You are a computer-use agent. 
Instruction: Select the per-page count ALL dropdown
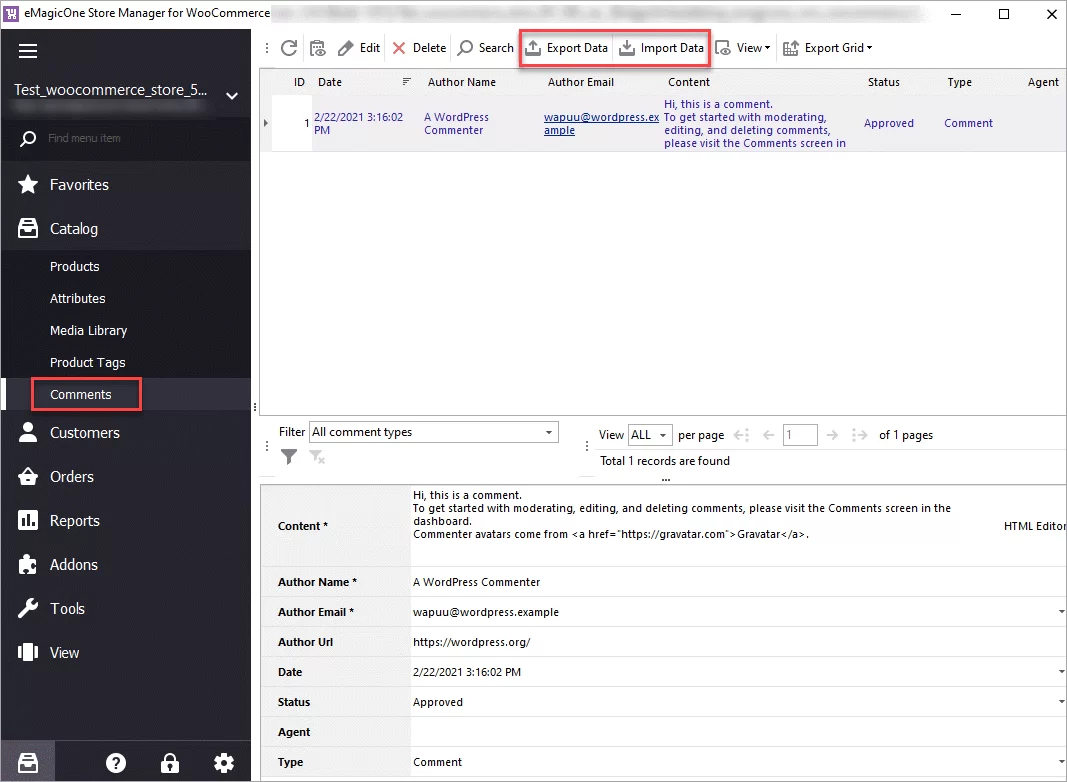(649, 434)
